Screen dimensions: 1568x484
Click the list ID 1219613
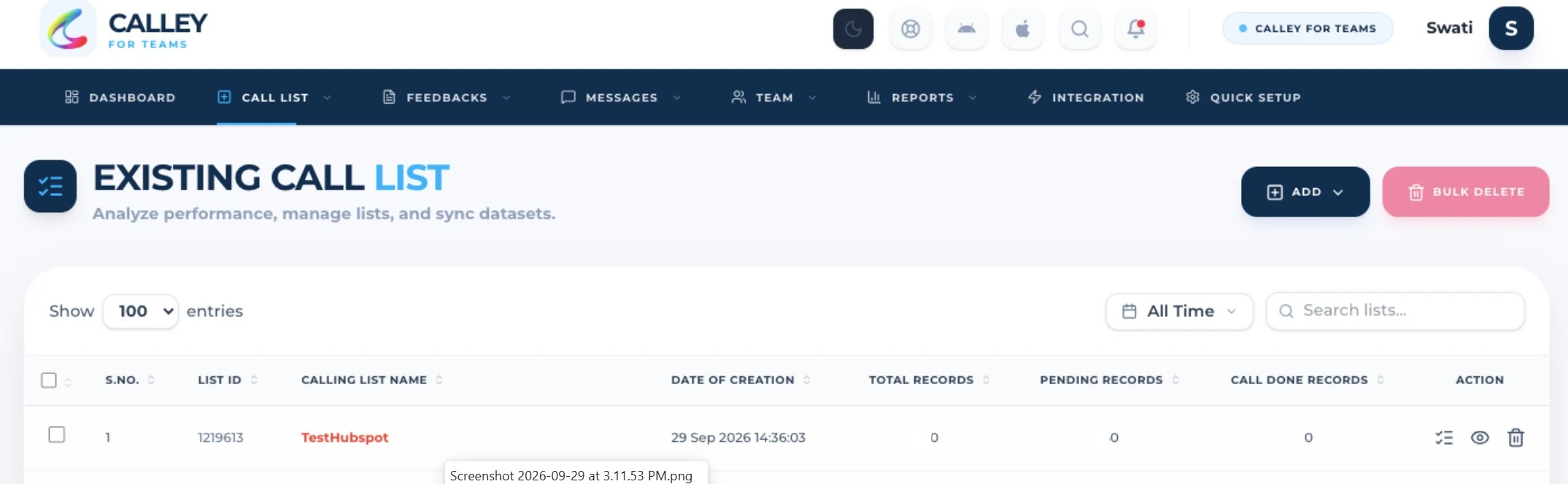(220, 437)
